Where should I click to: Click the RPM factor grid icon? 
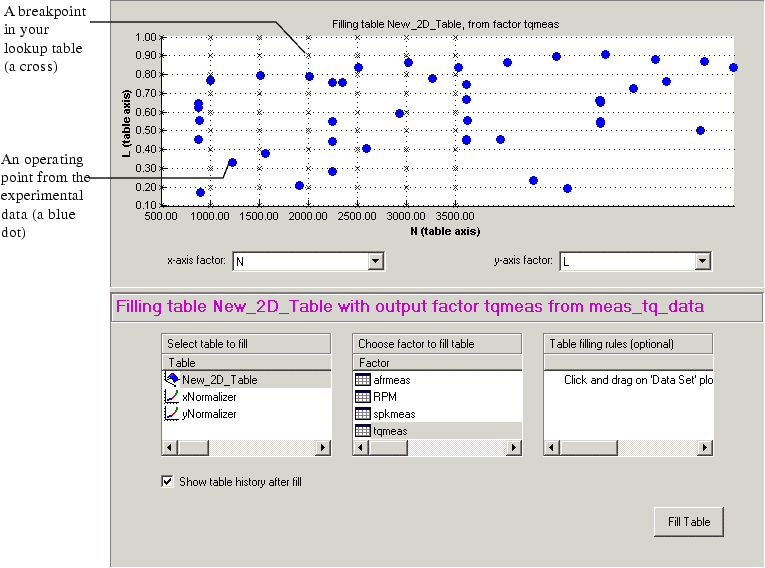pyautogui.click(x=362, y=397)
